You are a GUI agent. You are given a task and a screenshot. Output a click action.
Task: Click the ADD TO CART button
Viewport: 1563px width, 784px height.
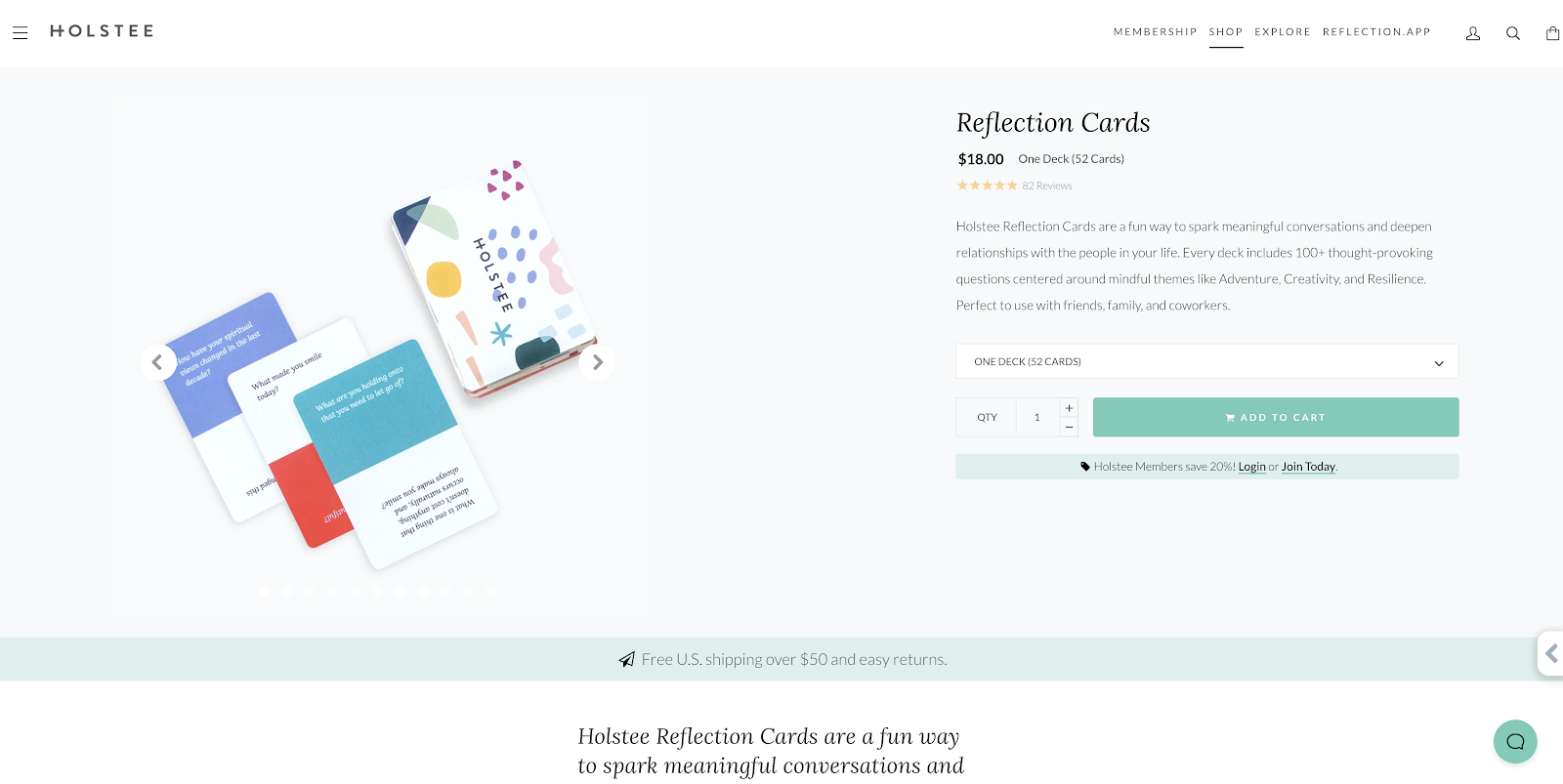[x=1275, y=417]
